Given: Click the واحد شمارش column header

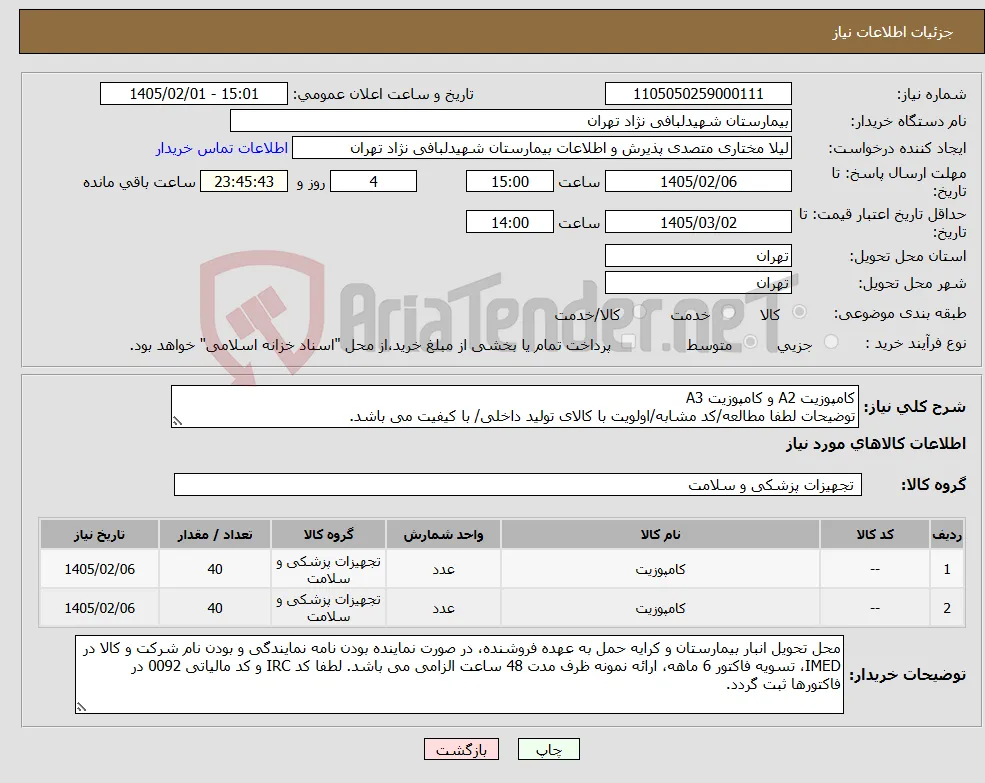Looking at the screenshot, I should (x=444, y=535).
